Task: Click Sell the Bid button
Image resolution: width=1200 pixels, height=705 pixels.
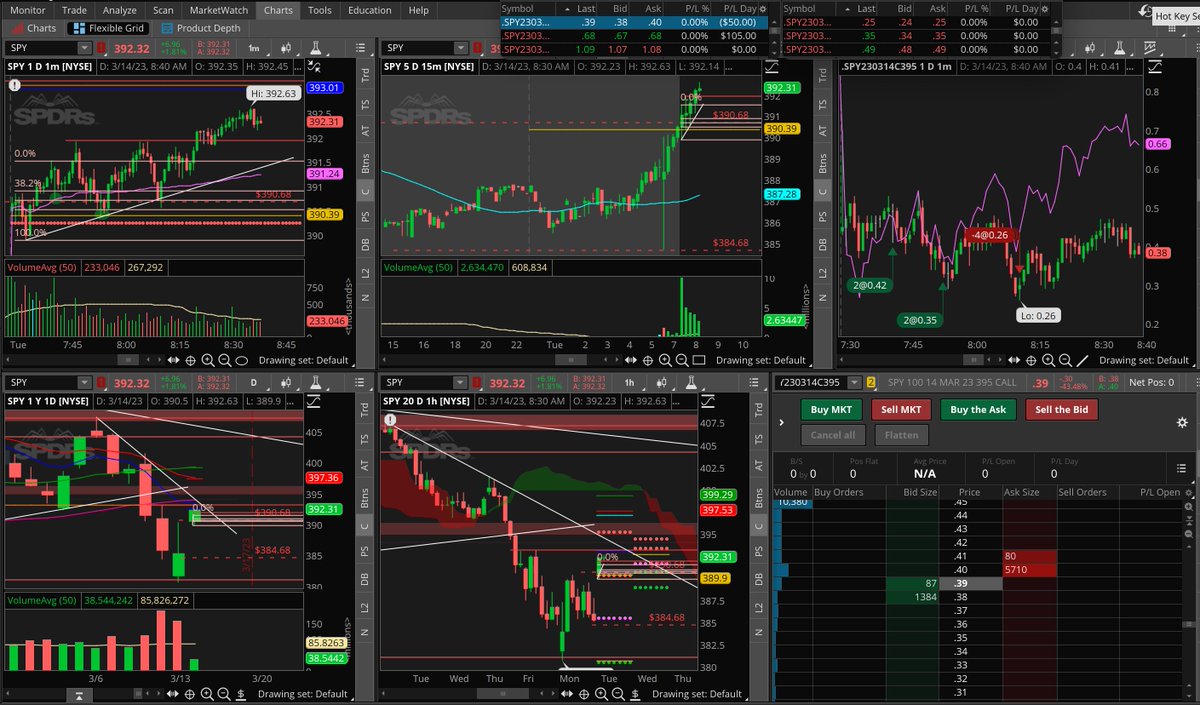Action: coord(1063,409)
